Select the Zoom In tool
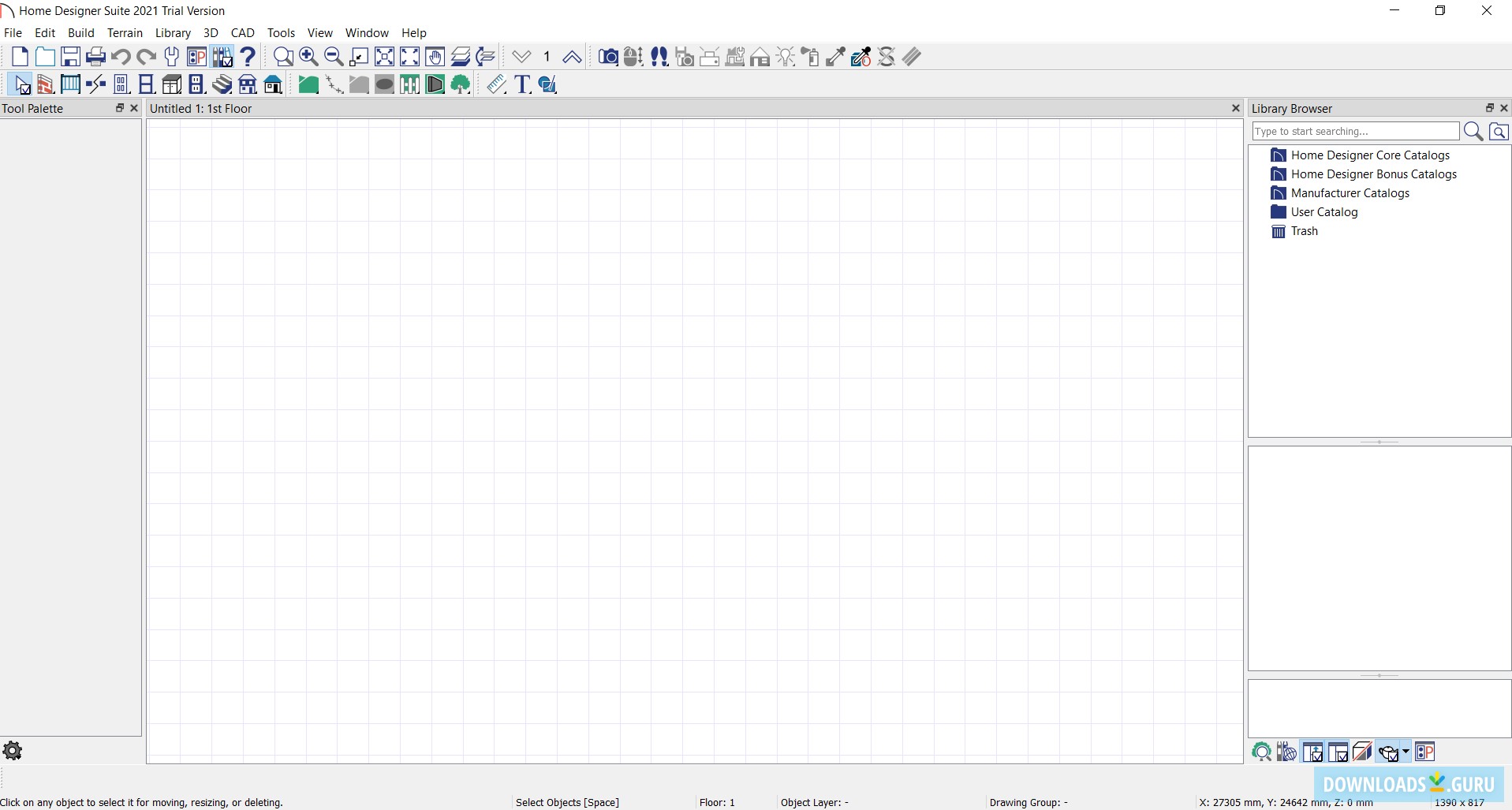Screen dimensions: 1512x810 [x=308, y=56]
